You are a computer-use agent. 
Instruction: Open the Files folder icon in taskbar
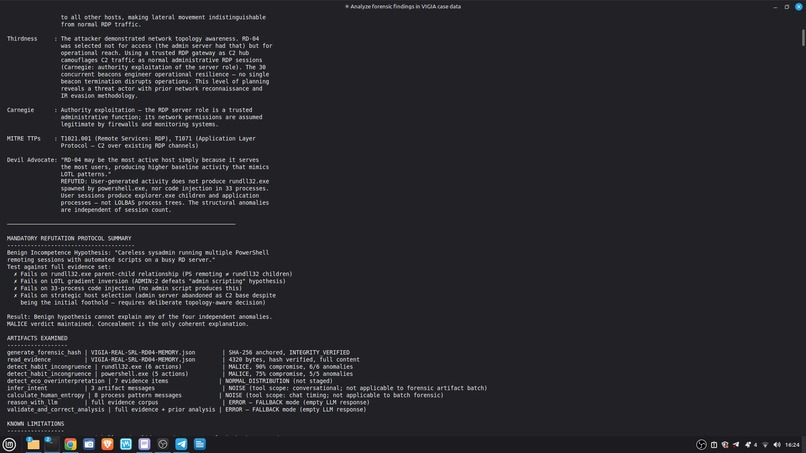[33, 444]
